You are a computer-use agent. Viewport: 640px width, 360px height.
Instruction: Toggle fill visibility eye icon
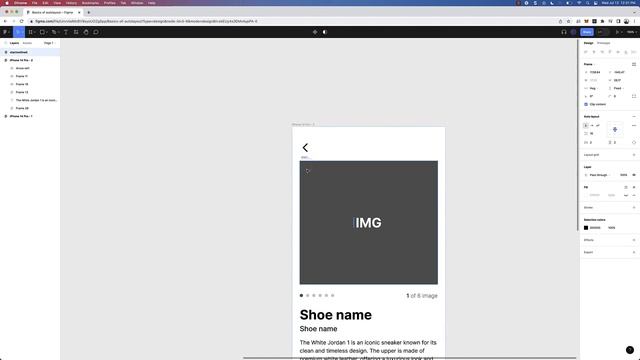pos(626,196)
